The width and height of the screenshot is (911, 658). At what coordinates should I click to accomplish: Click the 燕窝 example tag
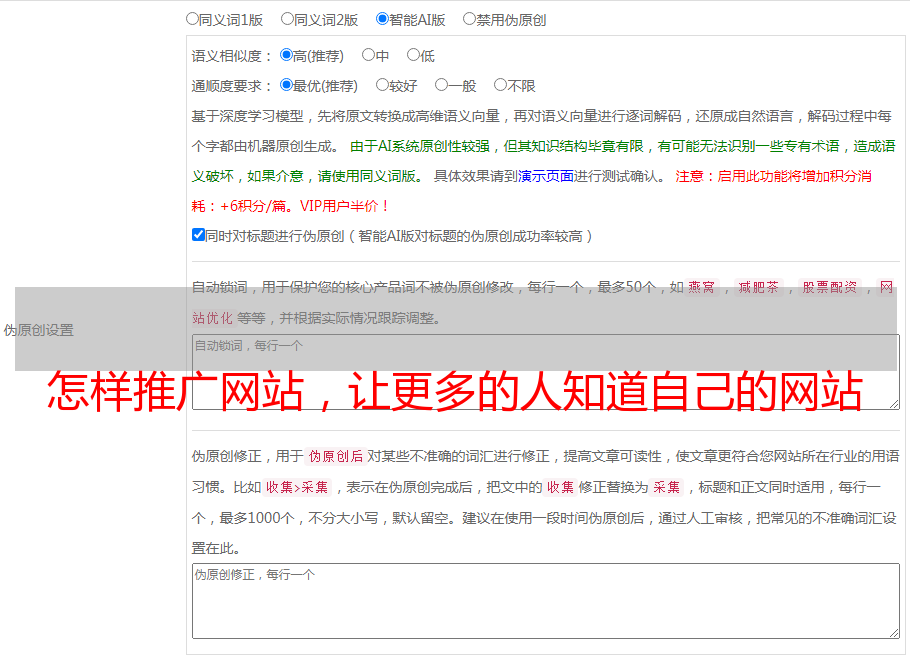[x=701, y=287]
